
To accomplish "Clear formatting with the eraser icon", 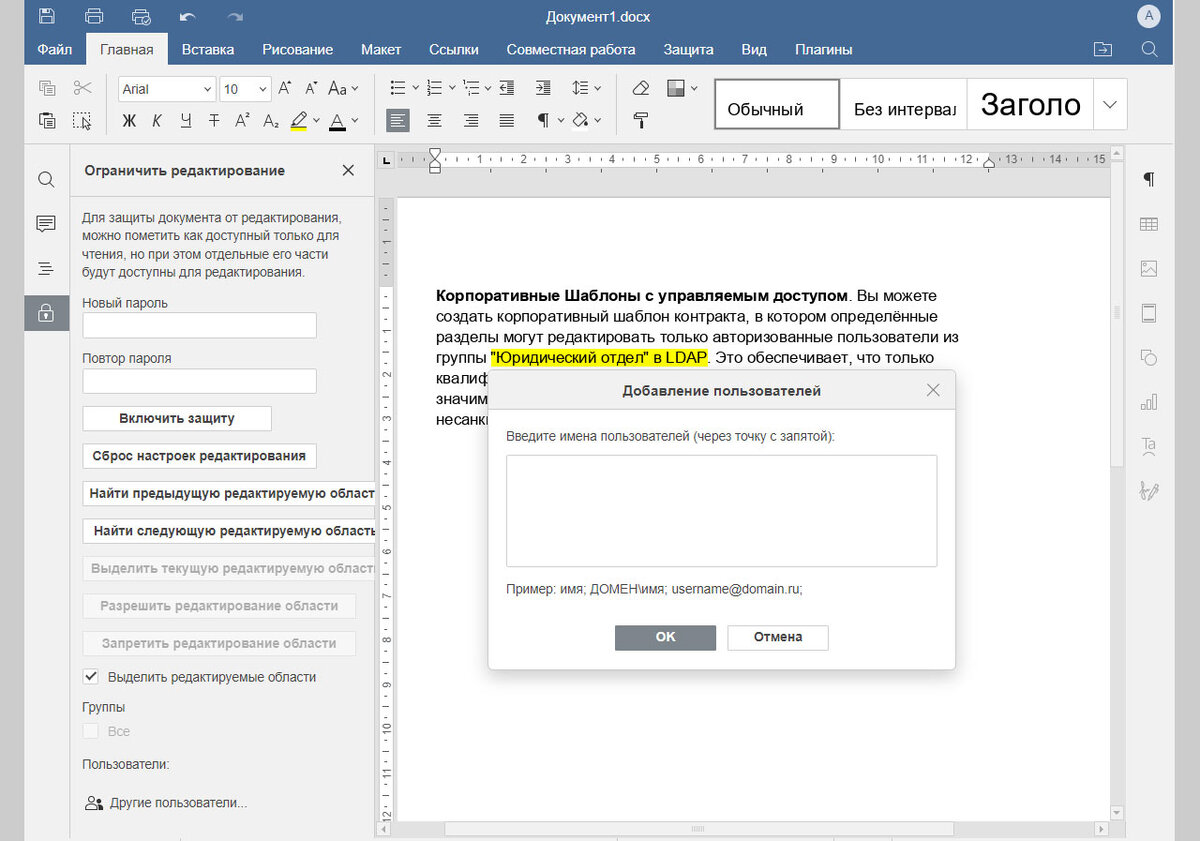I will coord(641,88).
